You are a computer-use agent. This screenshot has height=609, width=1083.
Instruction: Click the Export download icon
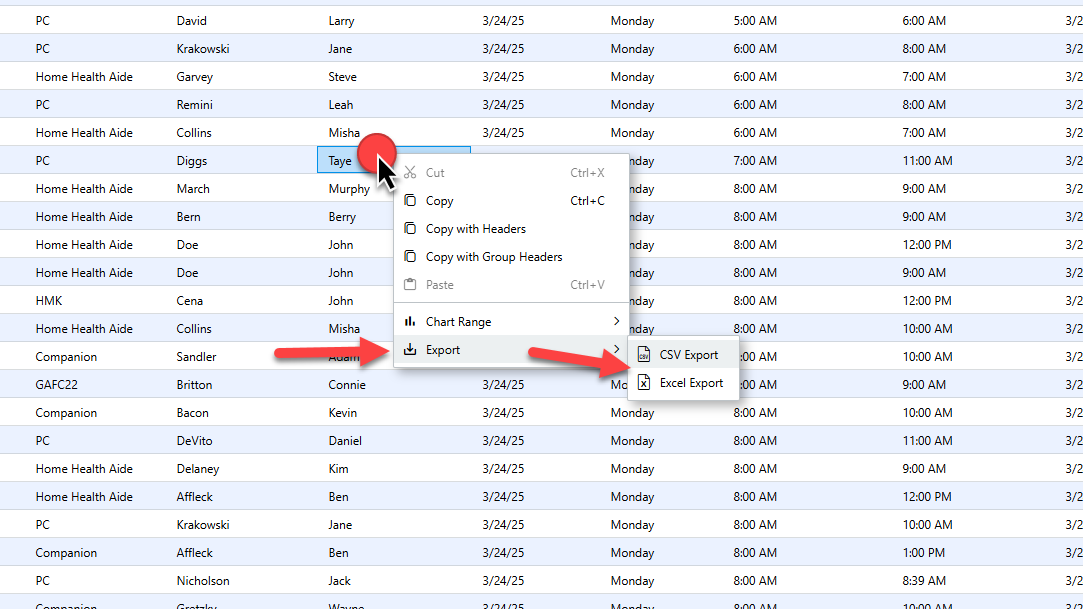click(x=410, y=350)
